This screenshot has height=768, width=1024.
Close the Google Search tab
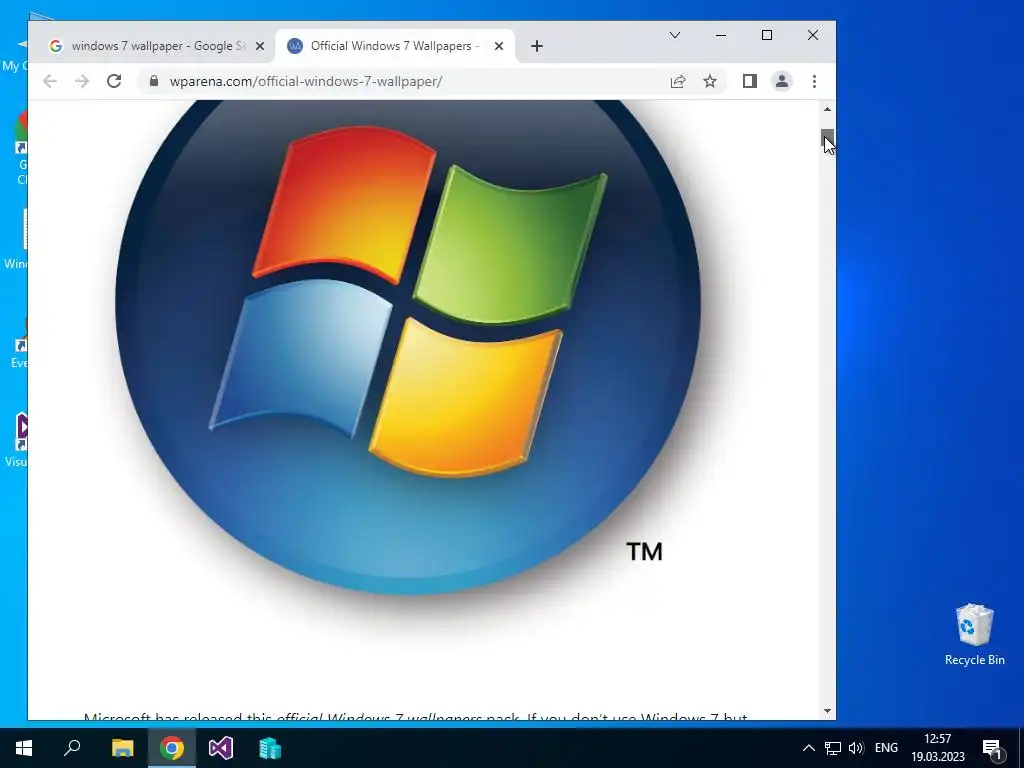260,46
